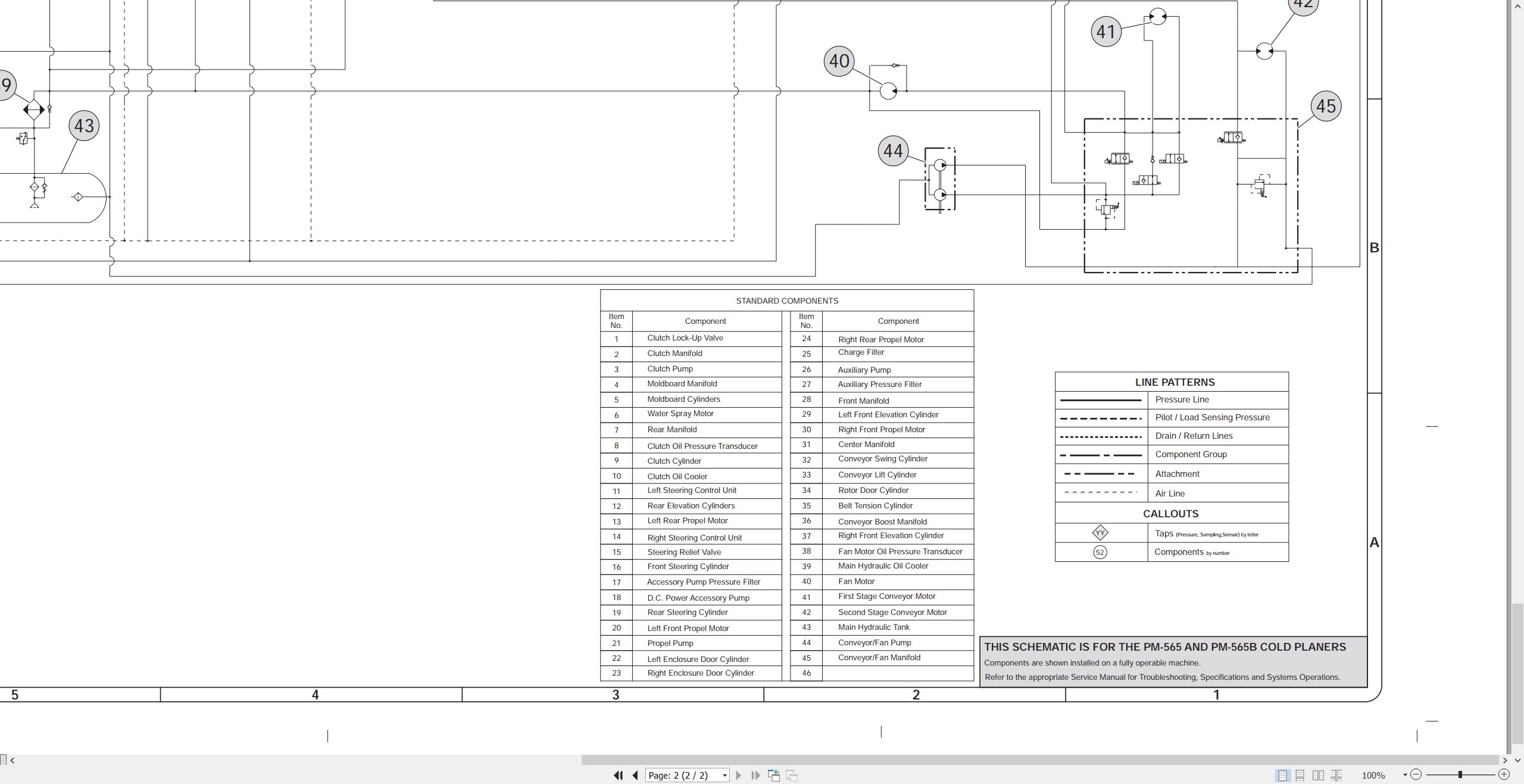
Task: Click callout 43 in the schematic
Action: 84,126
